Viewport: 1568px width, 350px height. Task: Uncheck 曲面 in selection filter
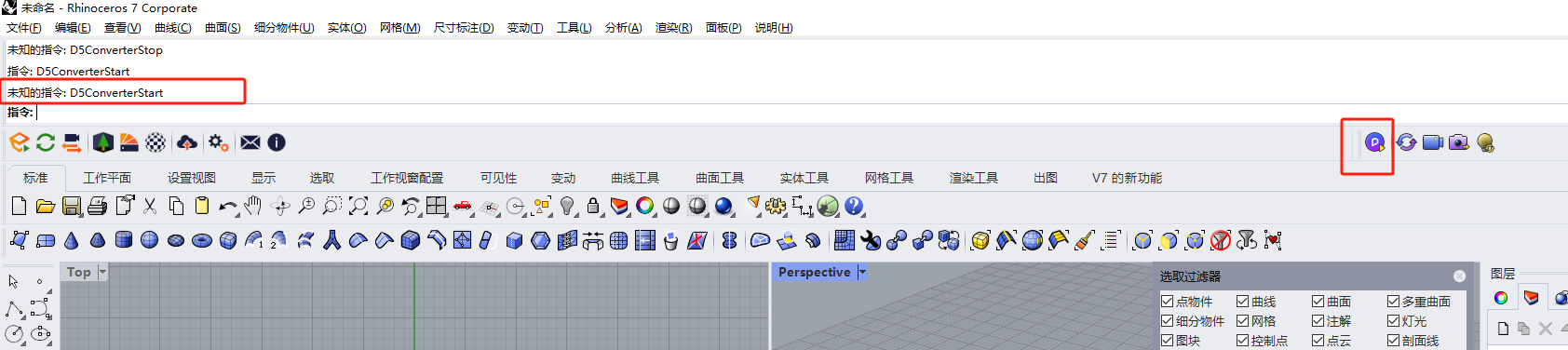(x=1318, y=302)
